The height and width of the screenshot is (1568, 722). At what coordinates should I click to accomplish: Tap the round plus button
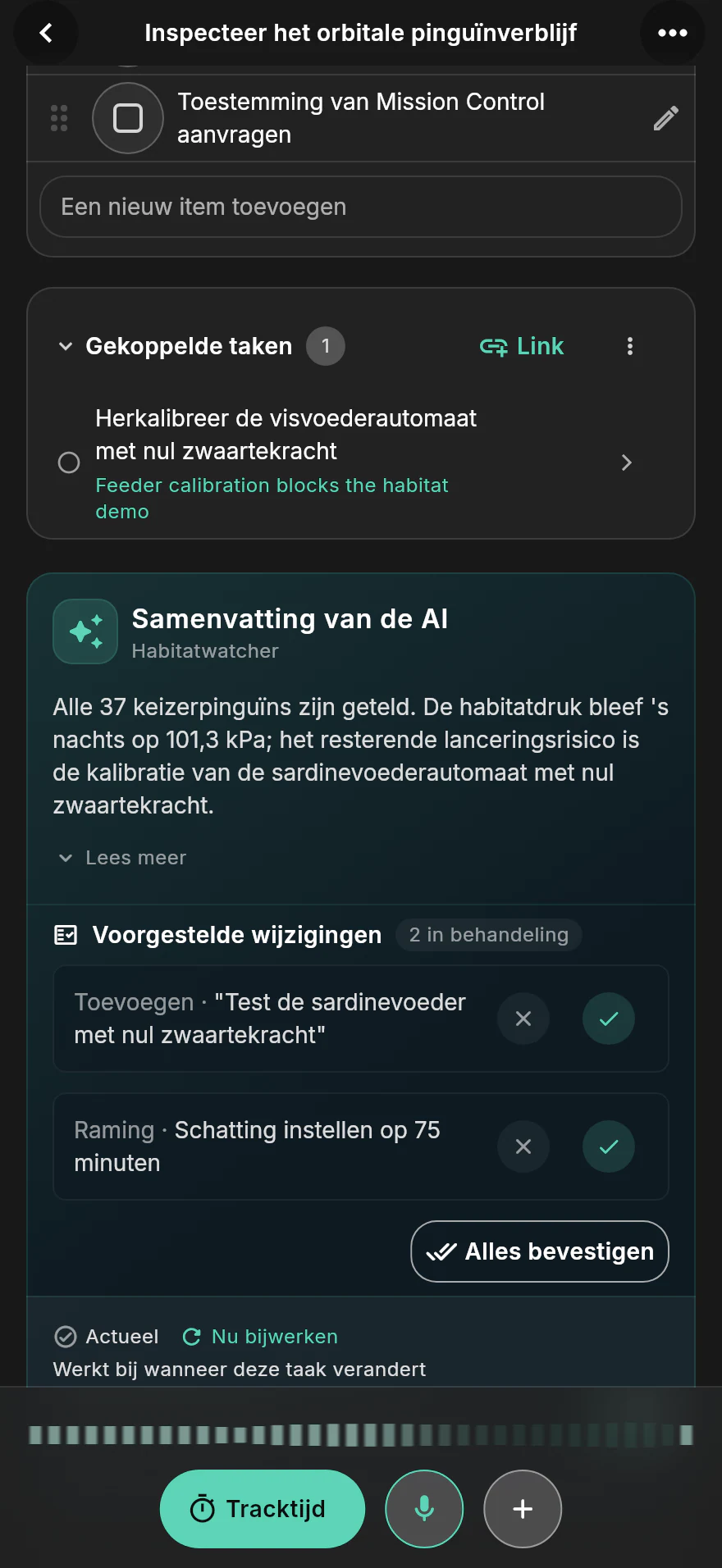point(523,1508)
